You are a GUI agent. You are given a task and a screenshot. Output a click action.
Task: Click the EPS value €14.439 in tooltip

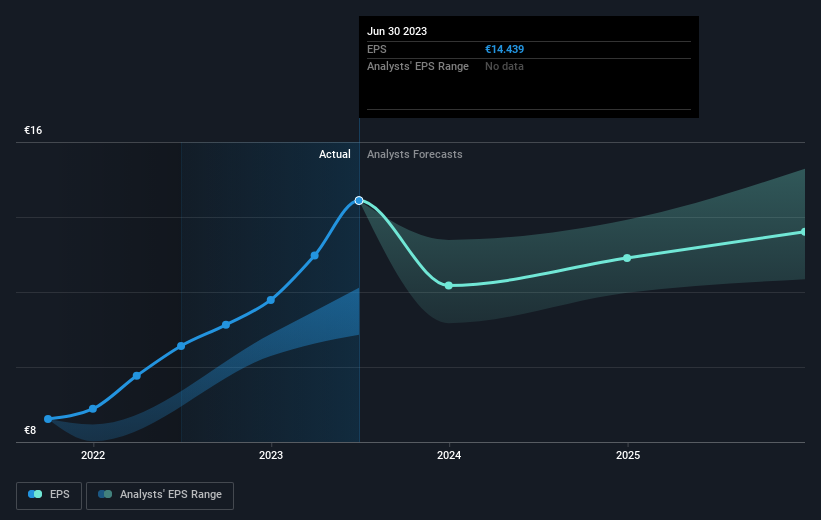[x=504, y=49]
